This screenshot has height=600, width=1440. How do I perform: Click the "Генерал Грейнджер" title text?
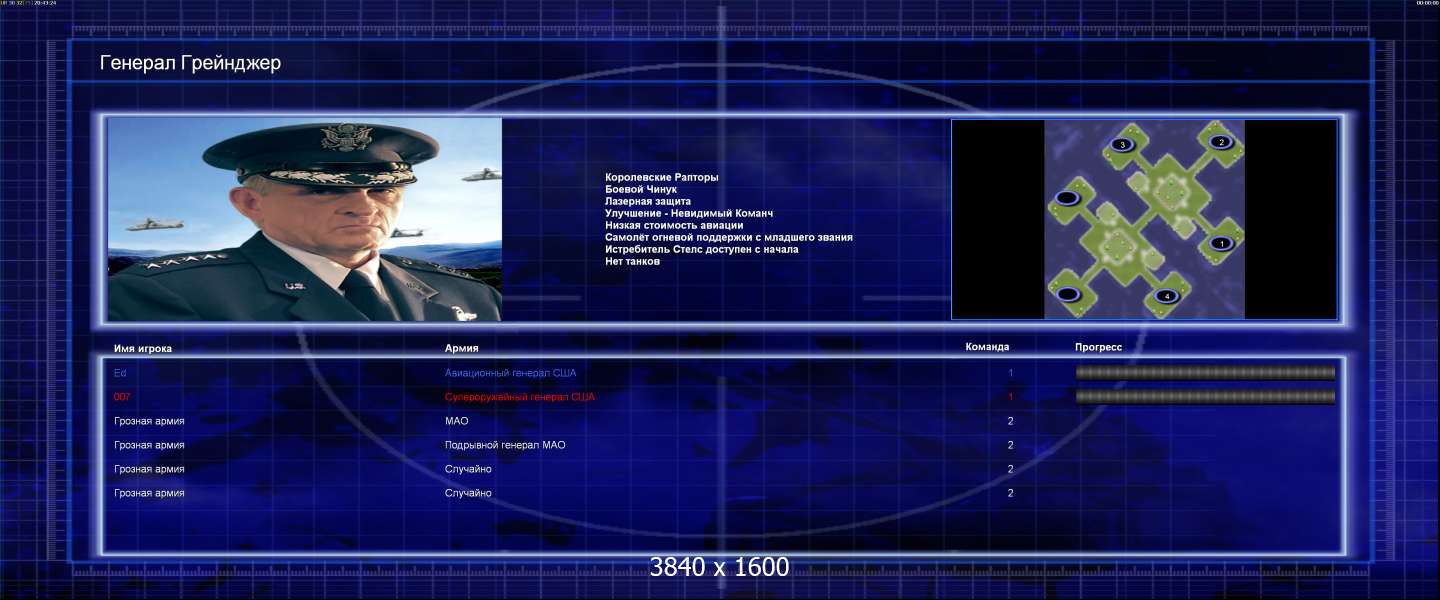[x=190, y=64]
